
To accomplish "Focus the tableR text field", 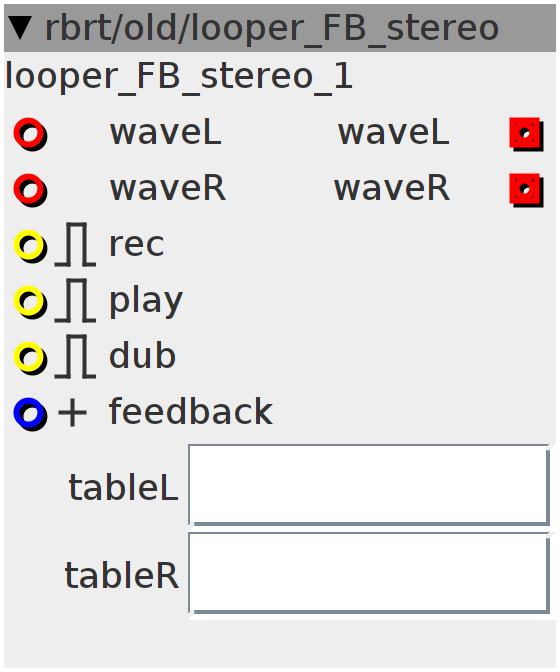I will coord(369,573).
